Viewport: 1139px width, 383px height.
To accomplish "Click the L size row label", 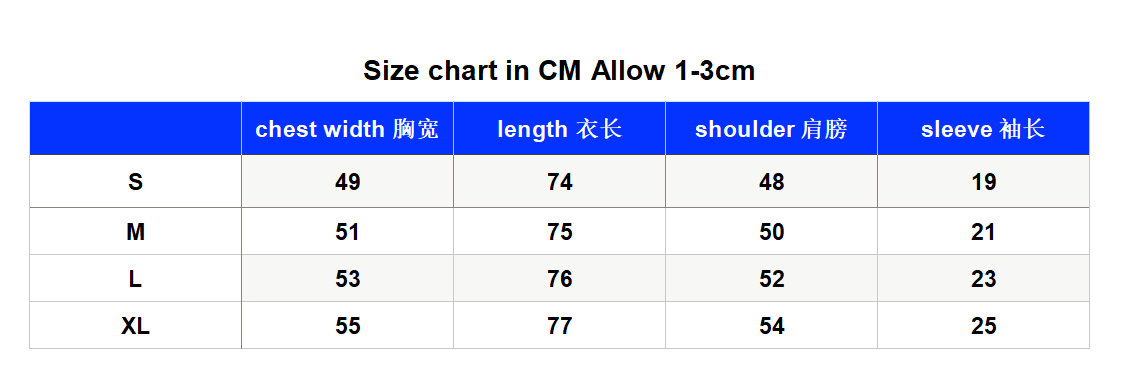I will tap(135, 279).
